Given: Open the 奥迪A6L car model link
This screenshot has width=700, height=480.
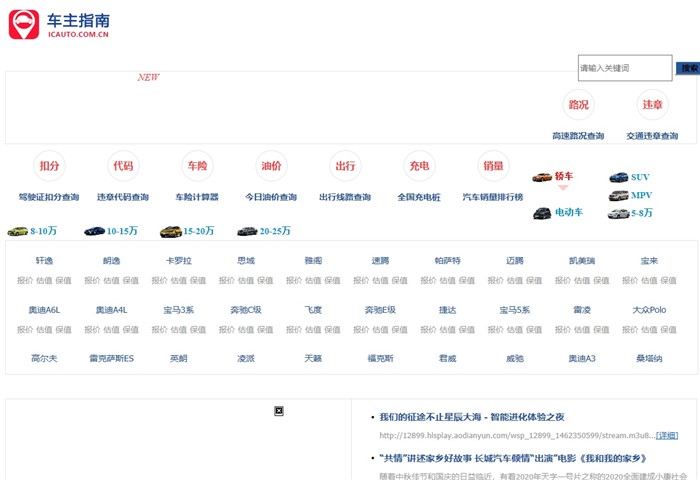Looking at the screenshot, I should point(44,309).
